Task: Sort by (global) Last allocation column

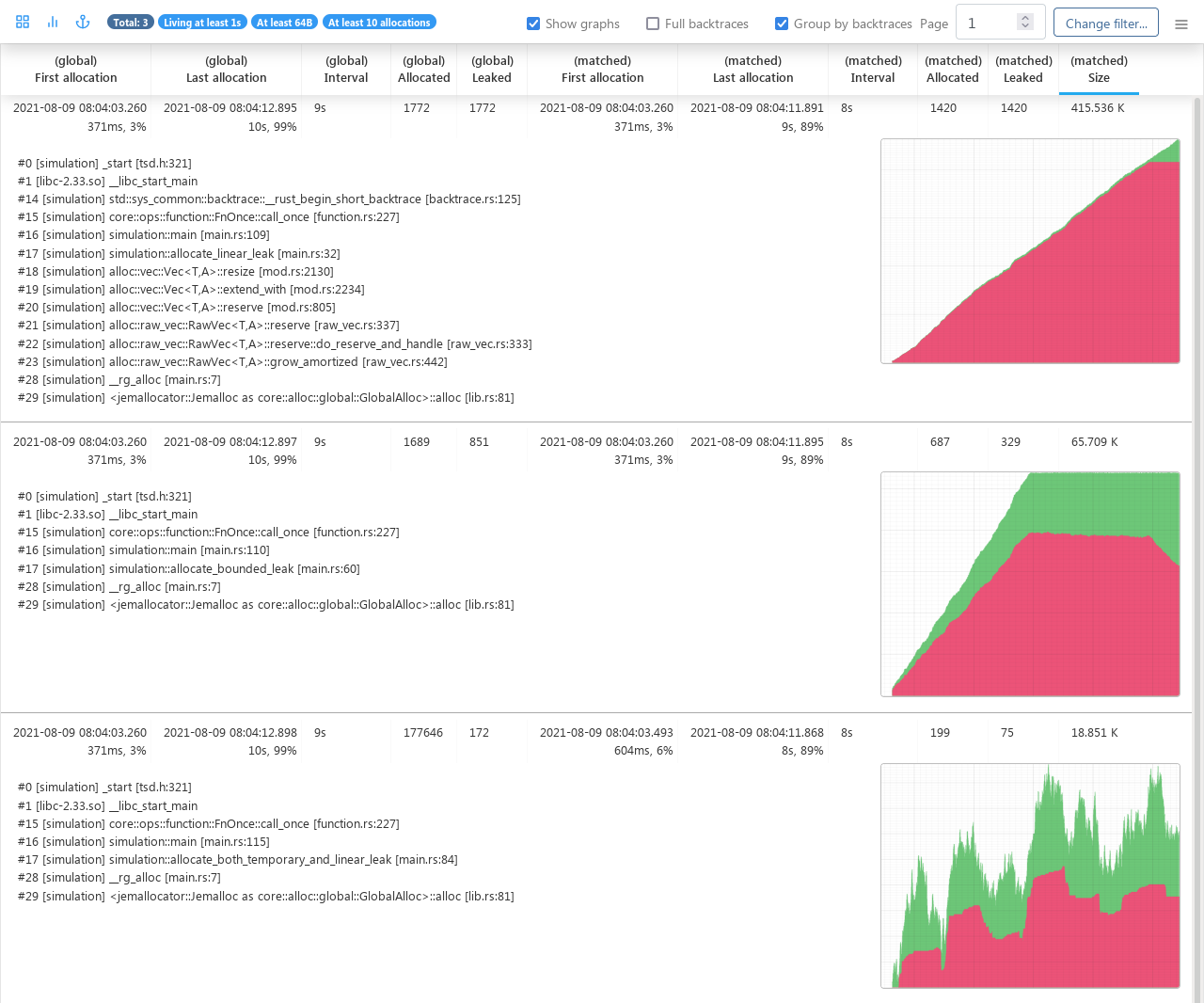Action: pyautogui.click(x=227, y=69)
